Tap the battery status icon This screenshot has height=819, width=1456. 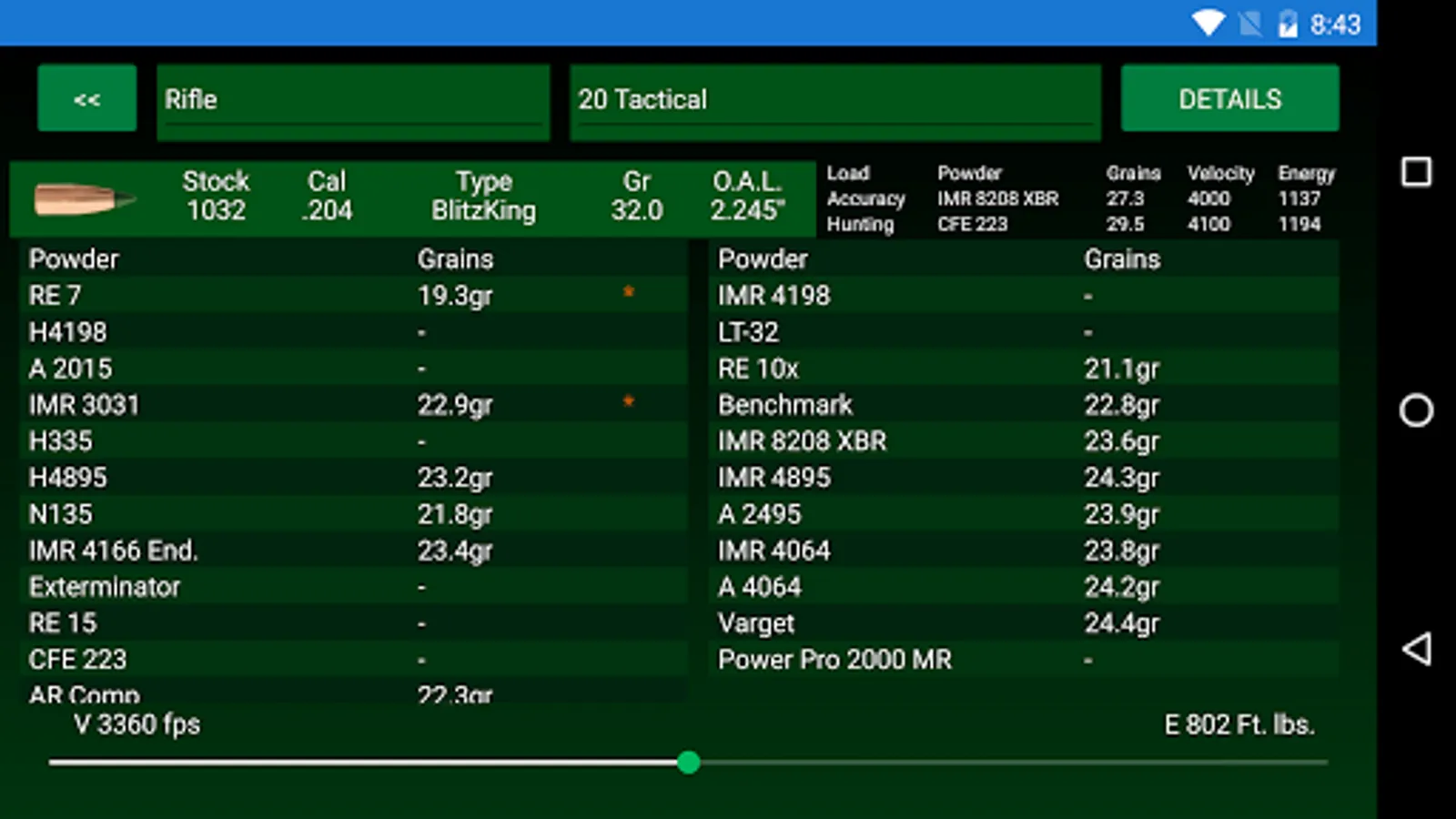pos(1288,23)
